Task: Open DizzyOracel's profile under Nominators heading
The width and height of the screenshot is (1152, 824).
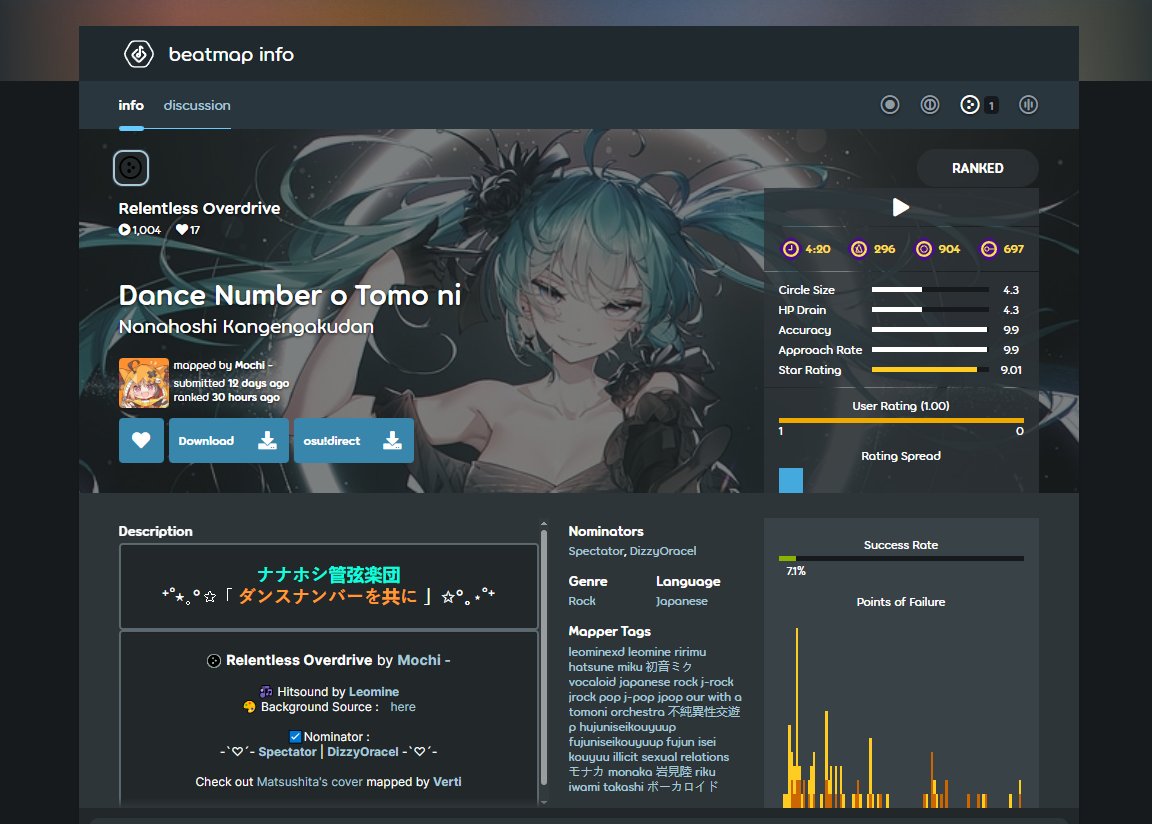Action: click(663, 551)
